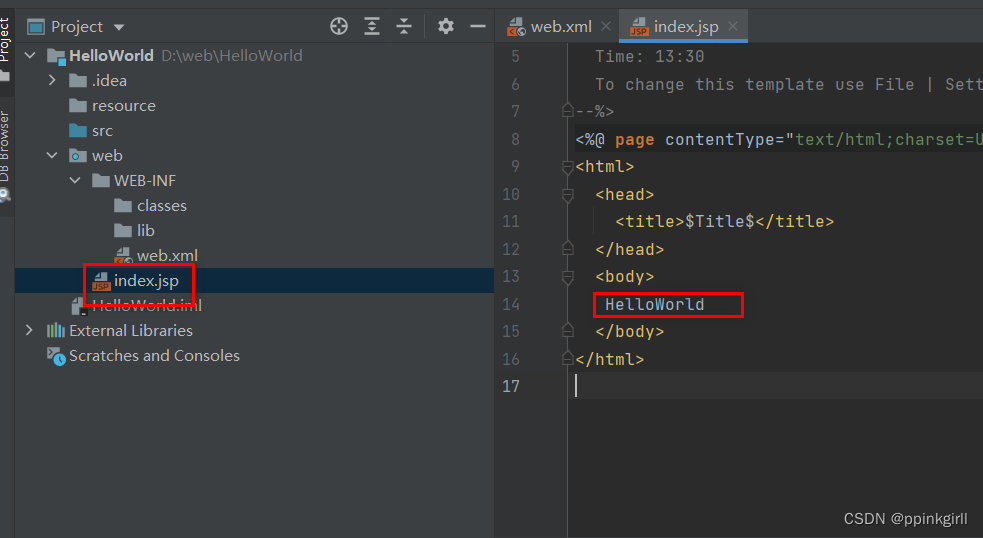
Task: Click the HelloWorld module icon
Action: click(x=56, y=56)
